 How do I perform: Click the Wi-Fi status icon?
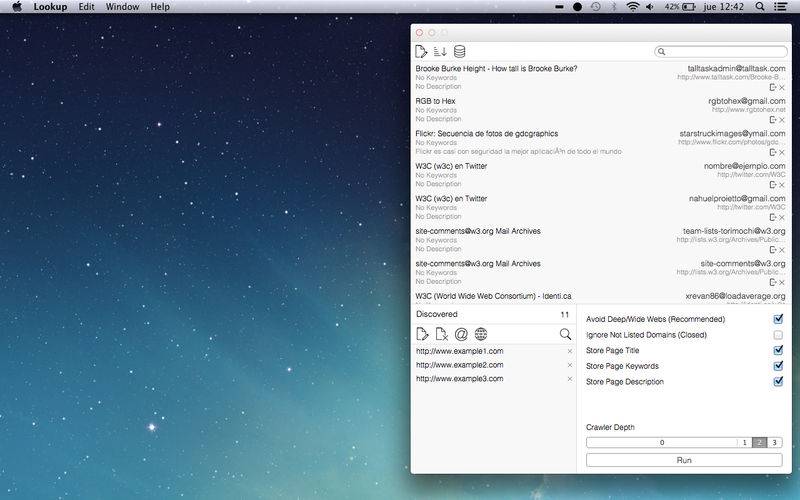click(633, 7)
